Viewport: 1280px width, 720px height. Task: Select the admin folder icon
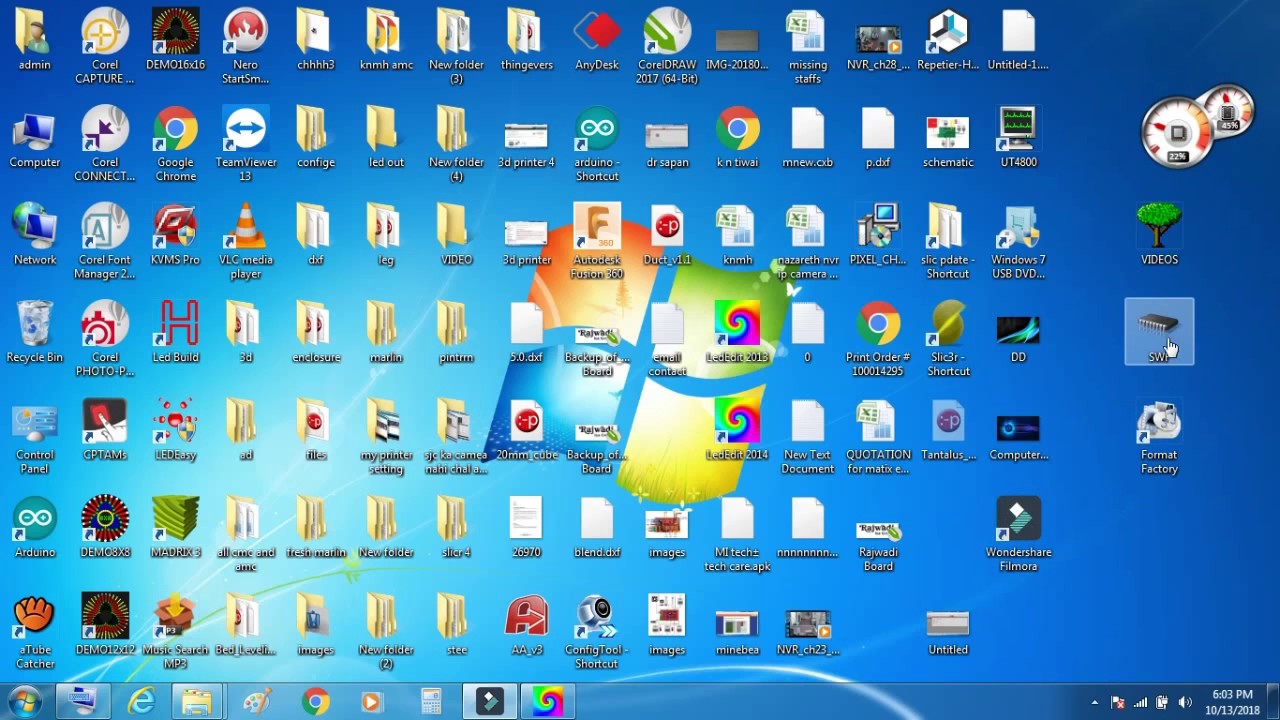35,42
